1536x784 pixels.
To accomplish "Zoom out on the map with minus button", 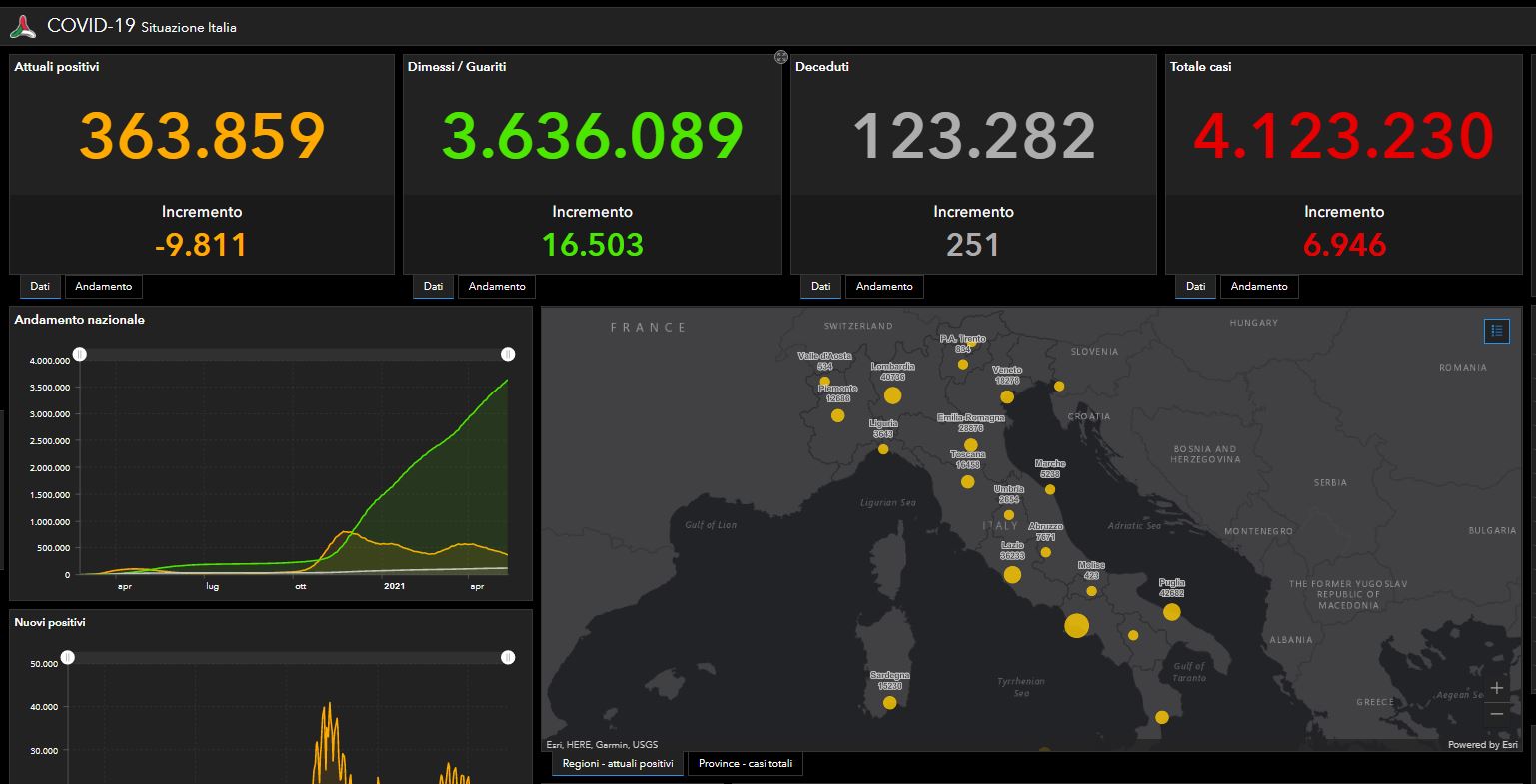I will (1496, 713).
